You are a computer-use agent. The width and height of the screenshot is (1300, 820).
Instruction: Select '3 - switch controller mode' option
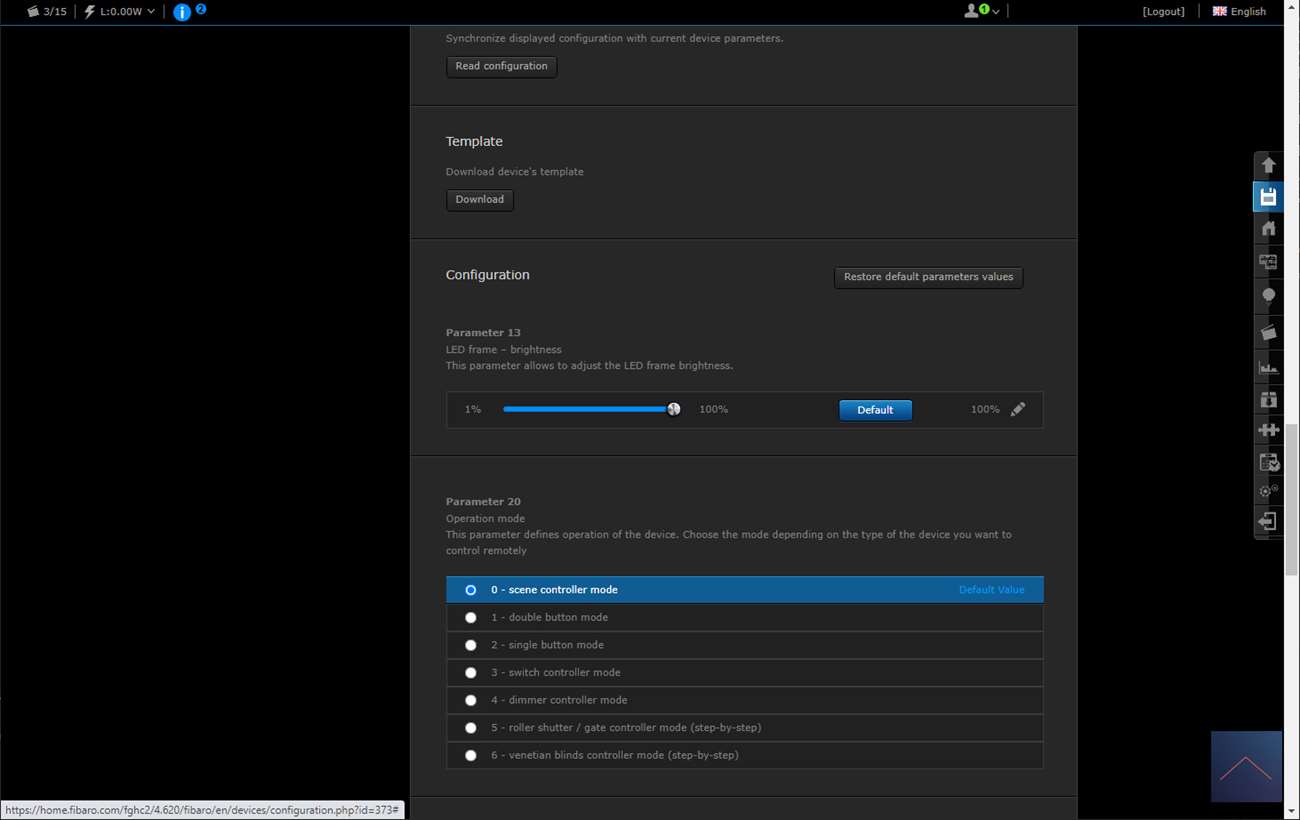tap(471, 673)
